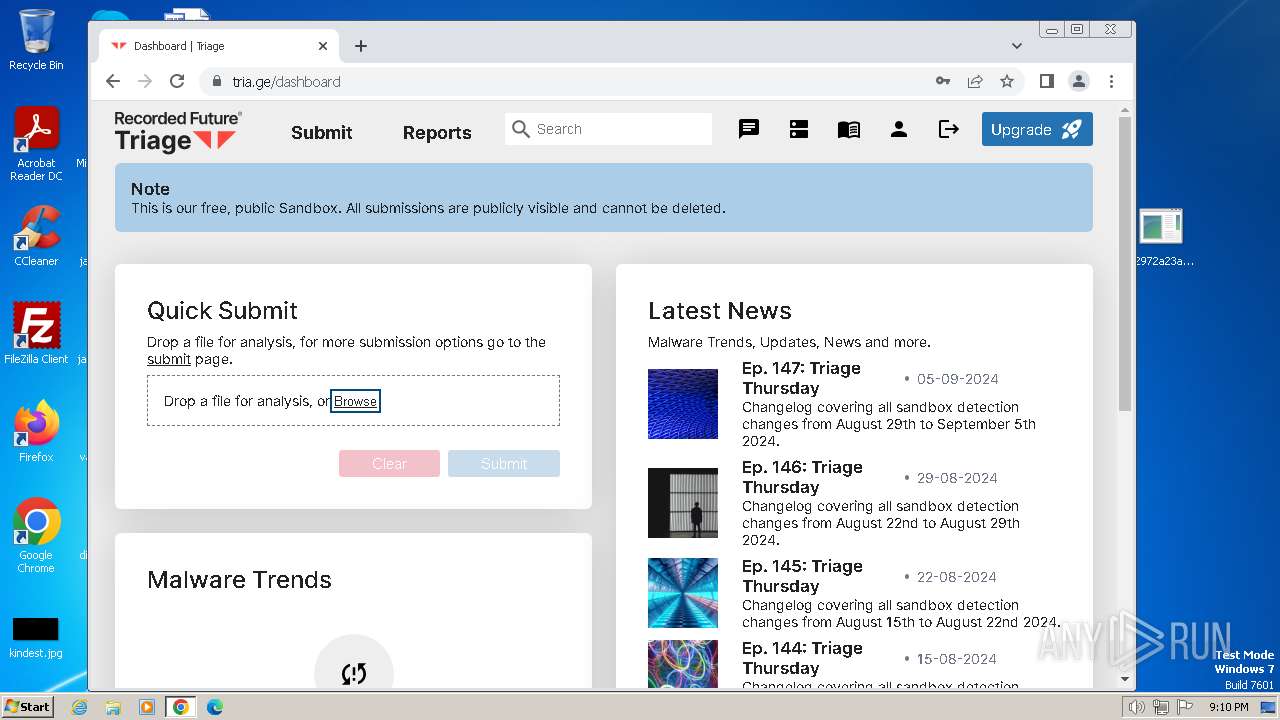This screenshot has height=720, width=1280.
Task: Open the Recycle Bin desktop icon
Action: coord(36,40)
